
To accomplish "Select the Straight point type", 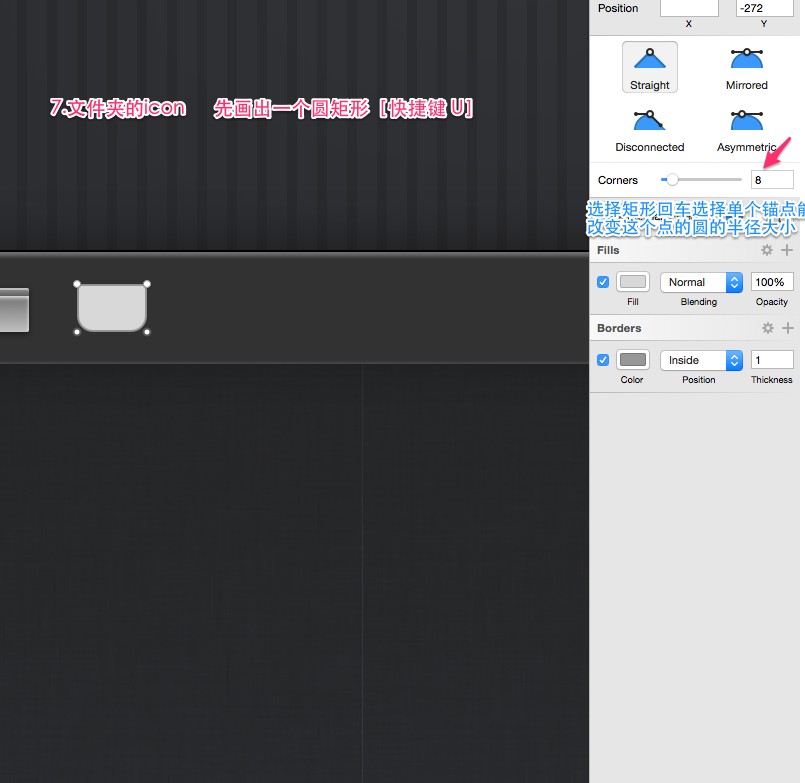I will [x=649, y=67].
